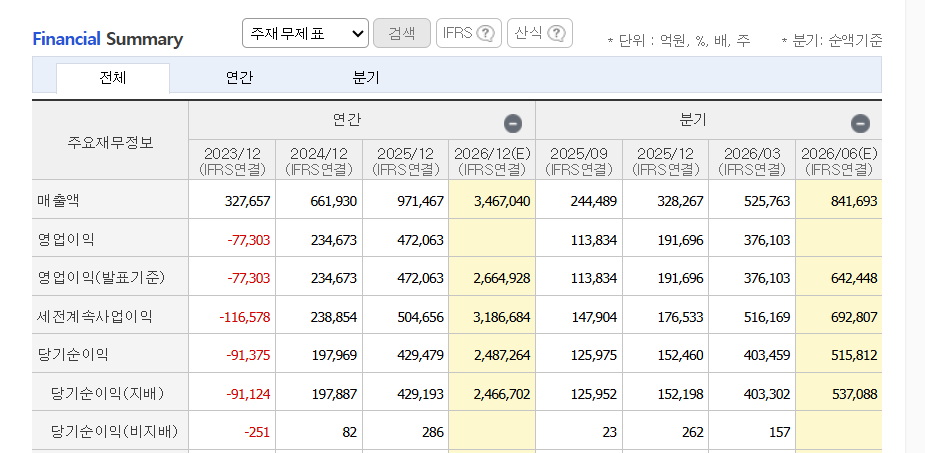Select the 2026/12(E) column header
This screenshot has width=925, height=453.
(x=492, y=160)
